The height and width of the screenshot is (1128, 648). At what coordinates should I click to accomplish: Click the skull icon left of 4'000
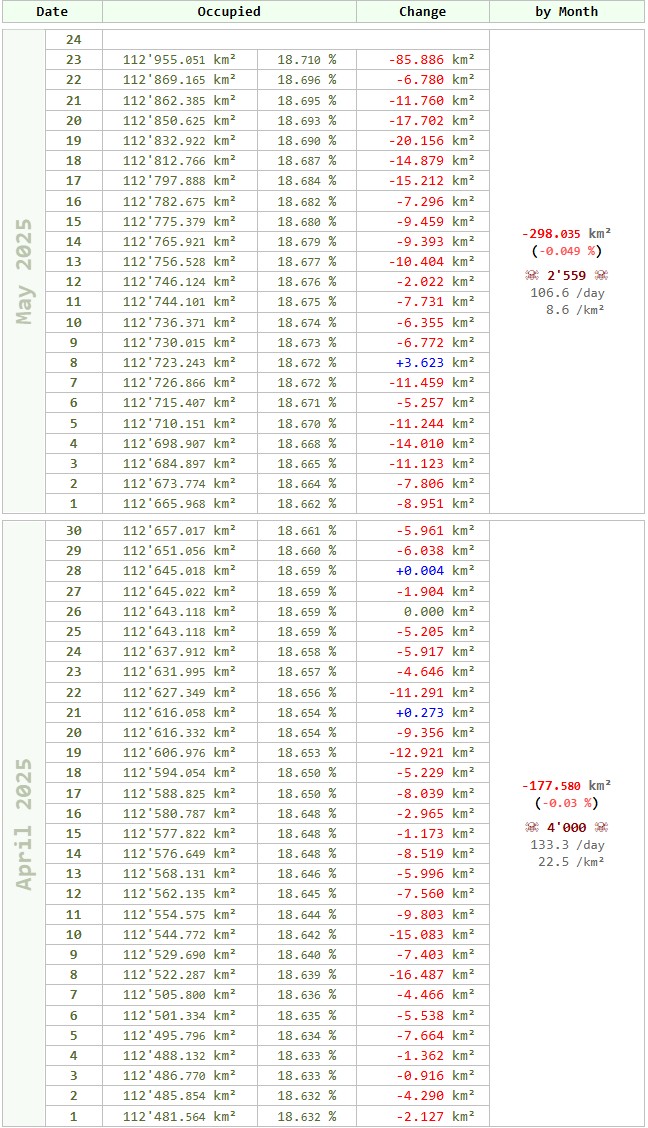[x=531, y=827]
